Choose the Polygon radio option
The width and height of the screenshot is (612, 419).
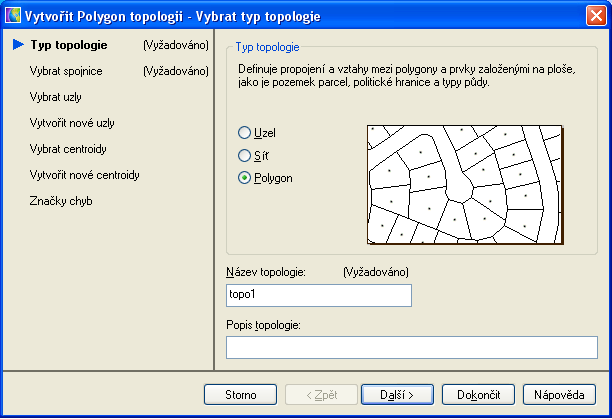[x=245, y=178]
